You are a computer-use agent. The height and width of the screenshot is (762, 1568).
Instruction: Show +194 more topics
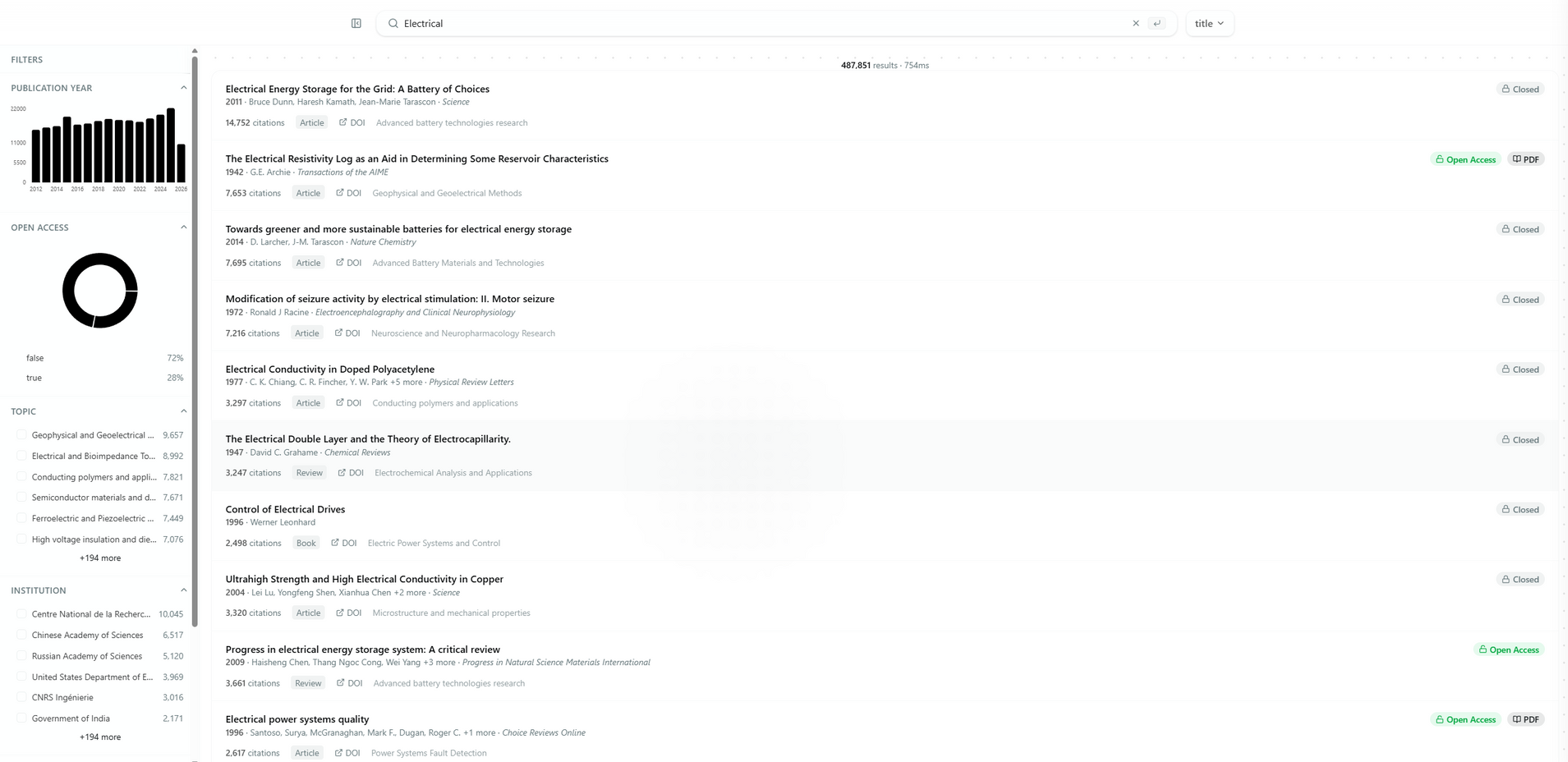(x=100, y=558)
